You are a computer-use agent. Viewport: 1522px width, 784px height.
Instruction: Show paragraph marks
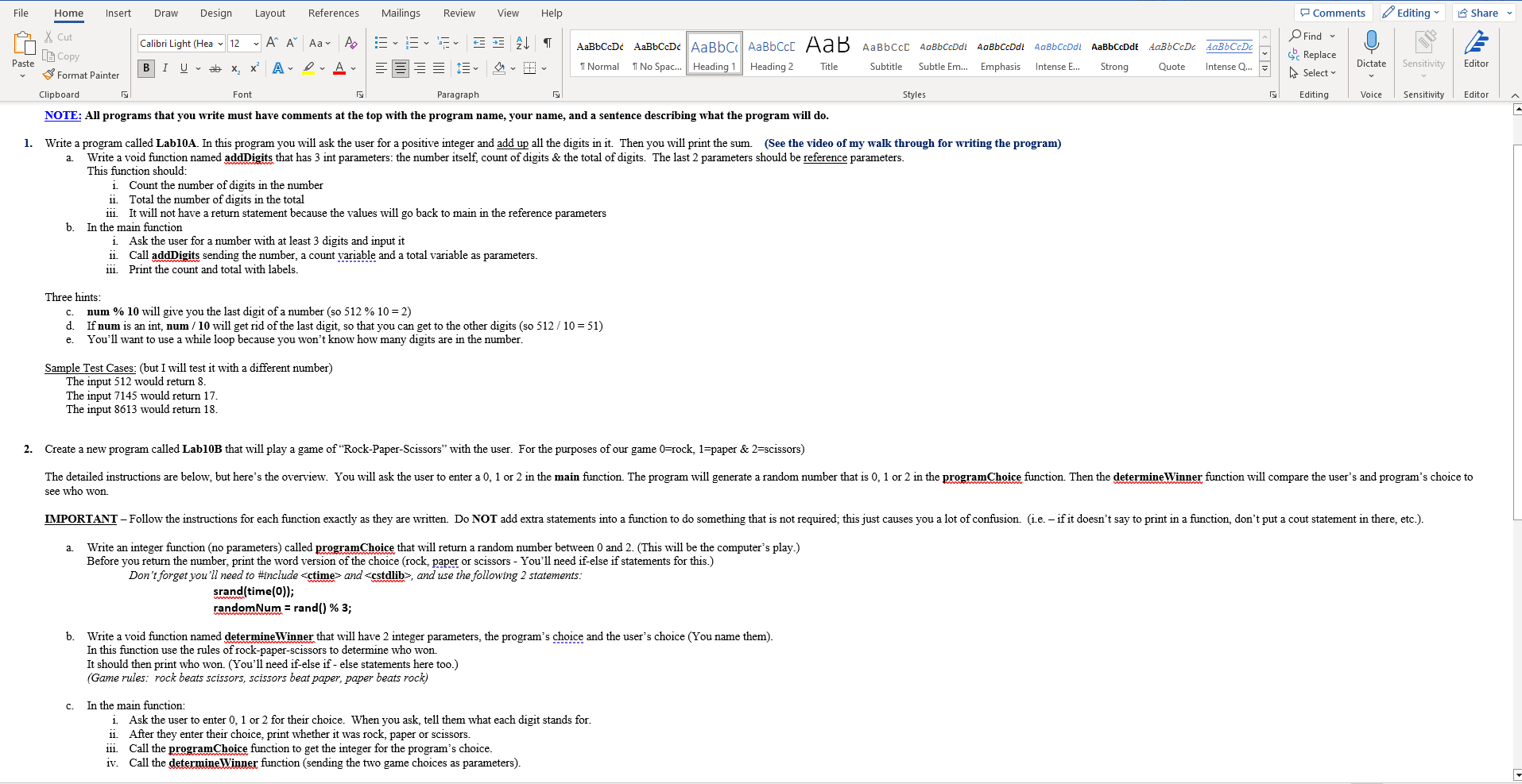tap(547, 43)
